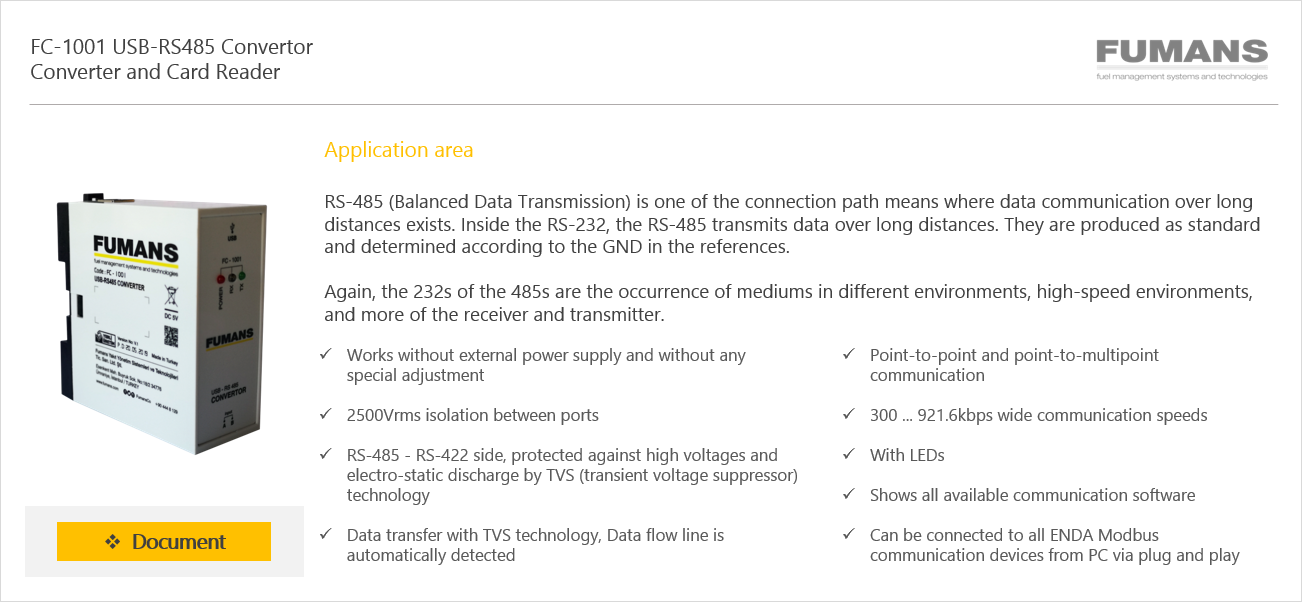Click 'fuel management systems and technologies' tagline
The height and width of the screenshot is (602, 1302).
(x=1182, y=77)
